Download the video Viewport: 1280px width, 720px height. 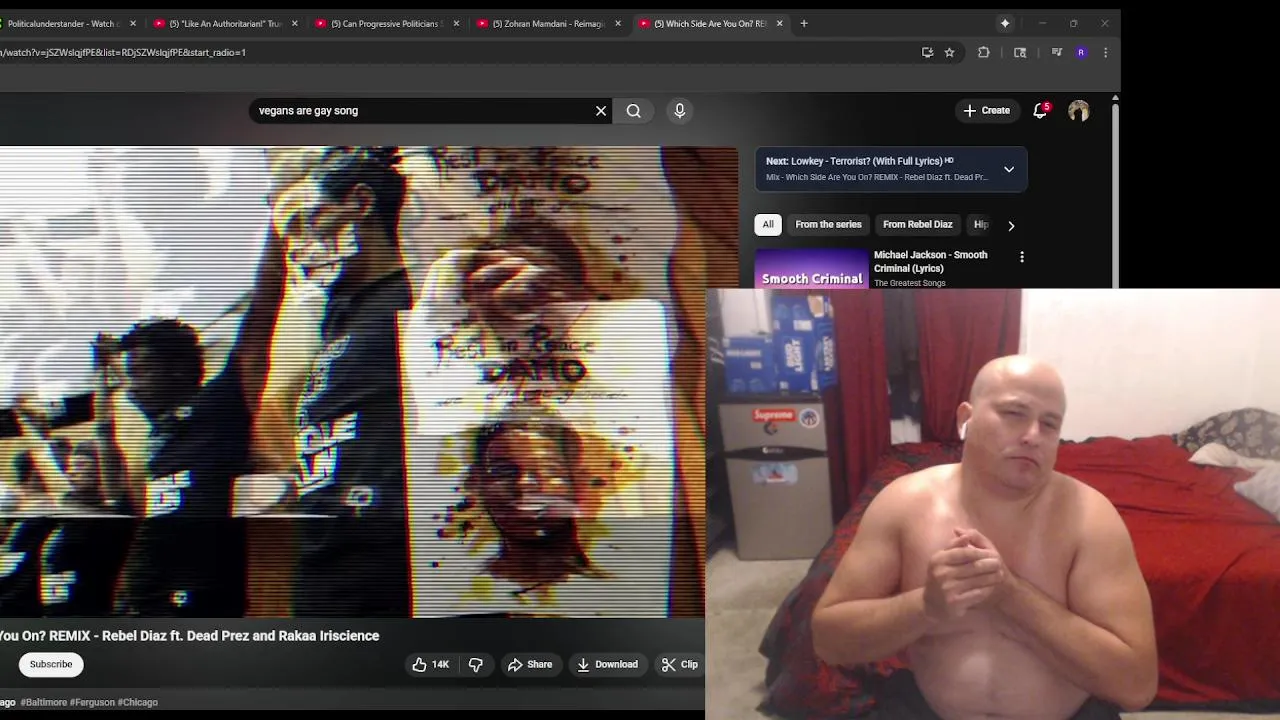click(x=607, y=664)
